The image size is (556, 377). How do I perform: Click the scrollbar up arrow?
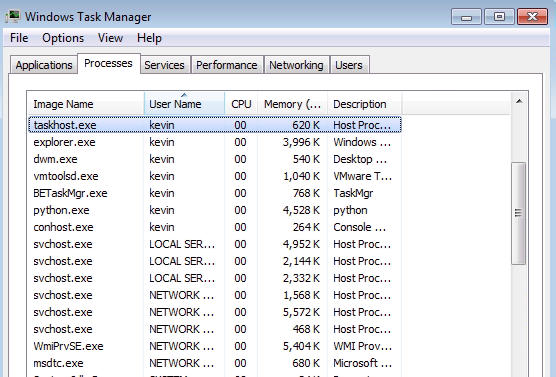point(519,101)
